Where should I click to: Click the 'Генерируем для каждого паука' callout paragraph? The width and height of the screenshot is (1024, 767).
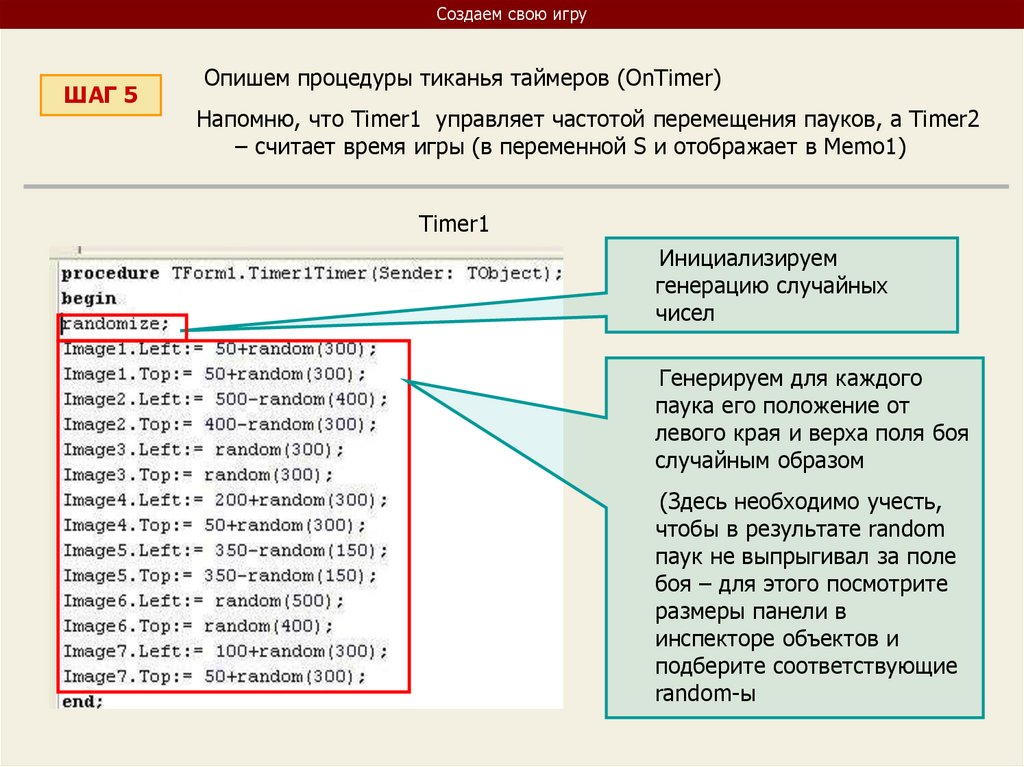[x=812, y=419]
